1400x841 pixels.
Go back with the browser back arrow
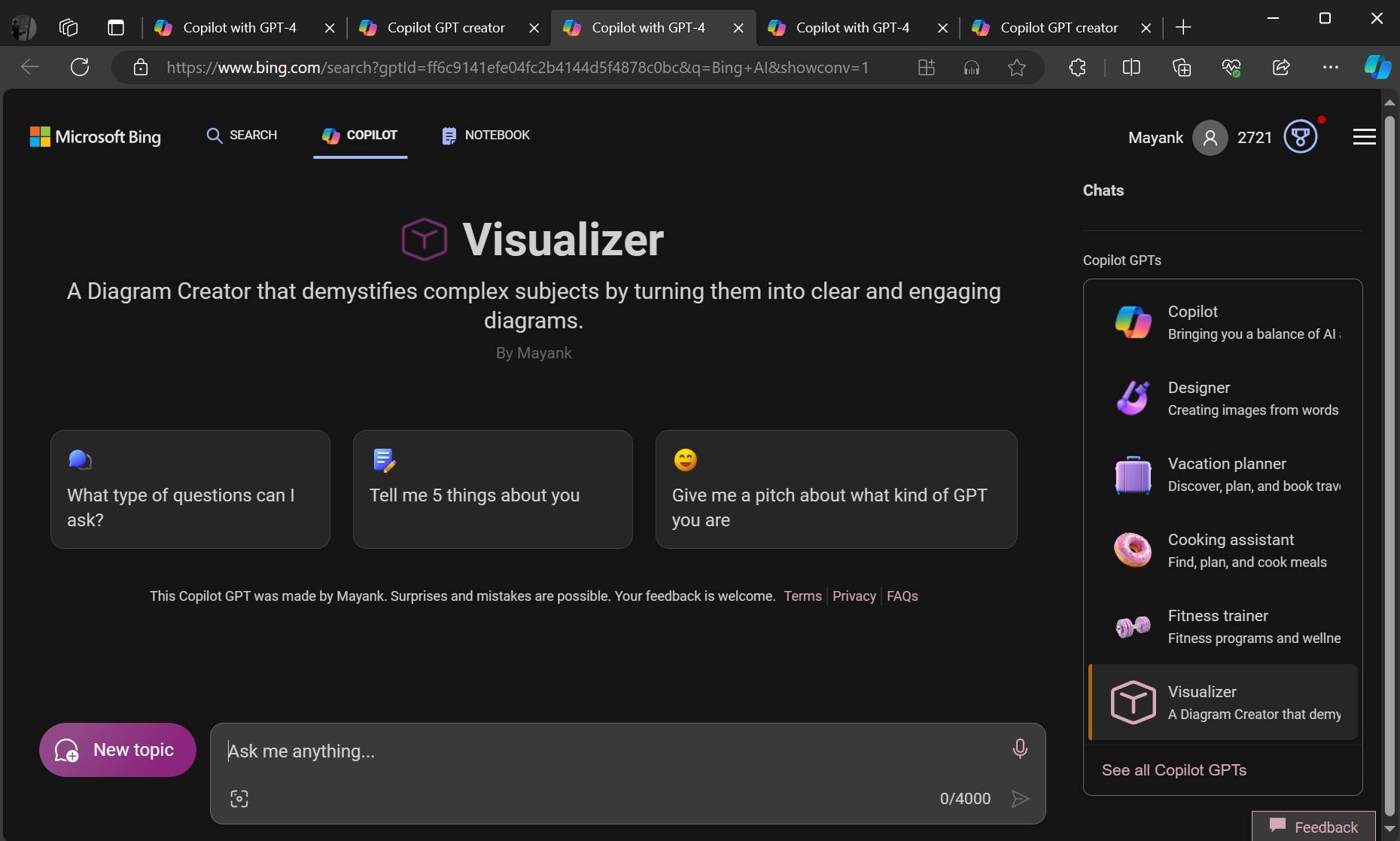30,67
